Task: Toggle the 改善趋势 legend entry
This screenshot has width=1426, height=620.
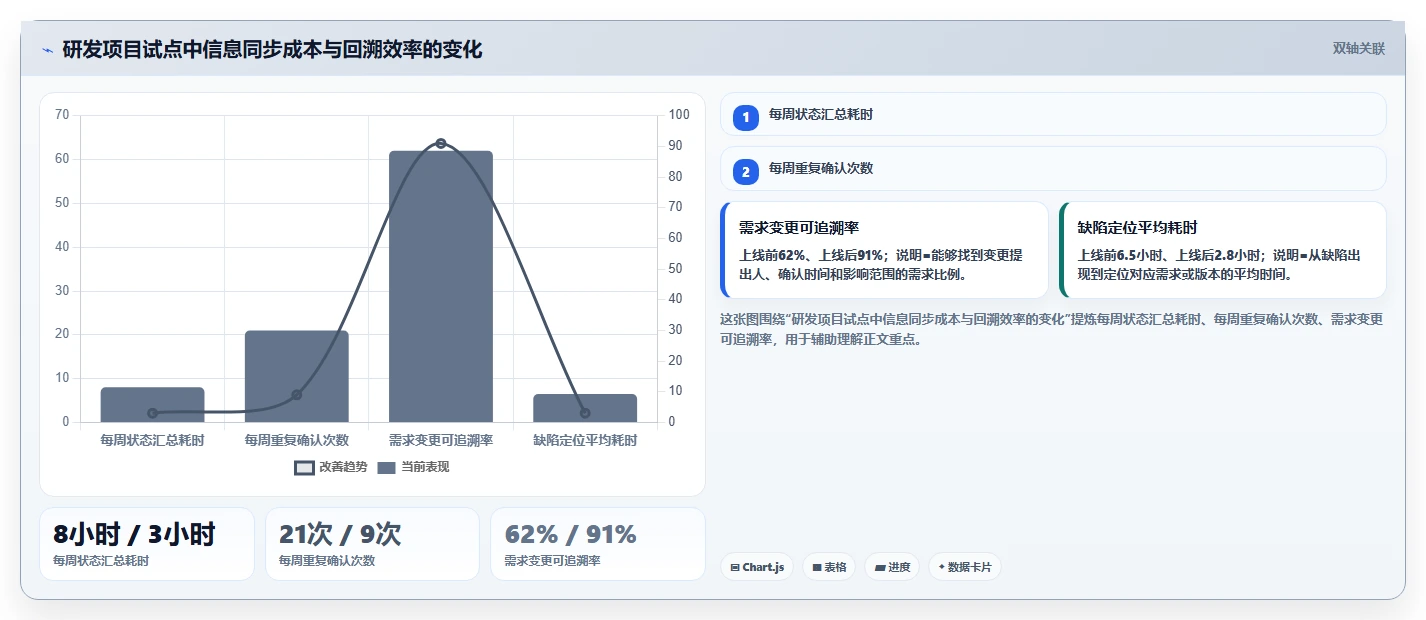Action: (331, 467)
